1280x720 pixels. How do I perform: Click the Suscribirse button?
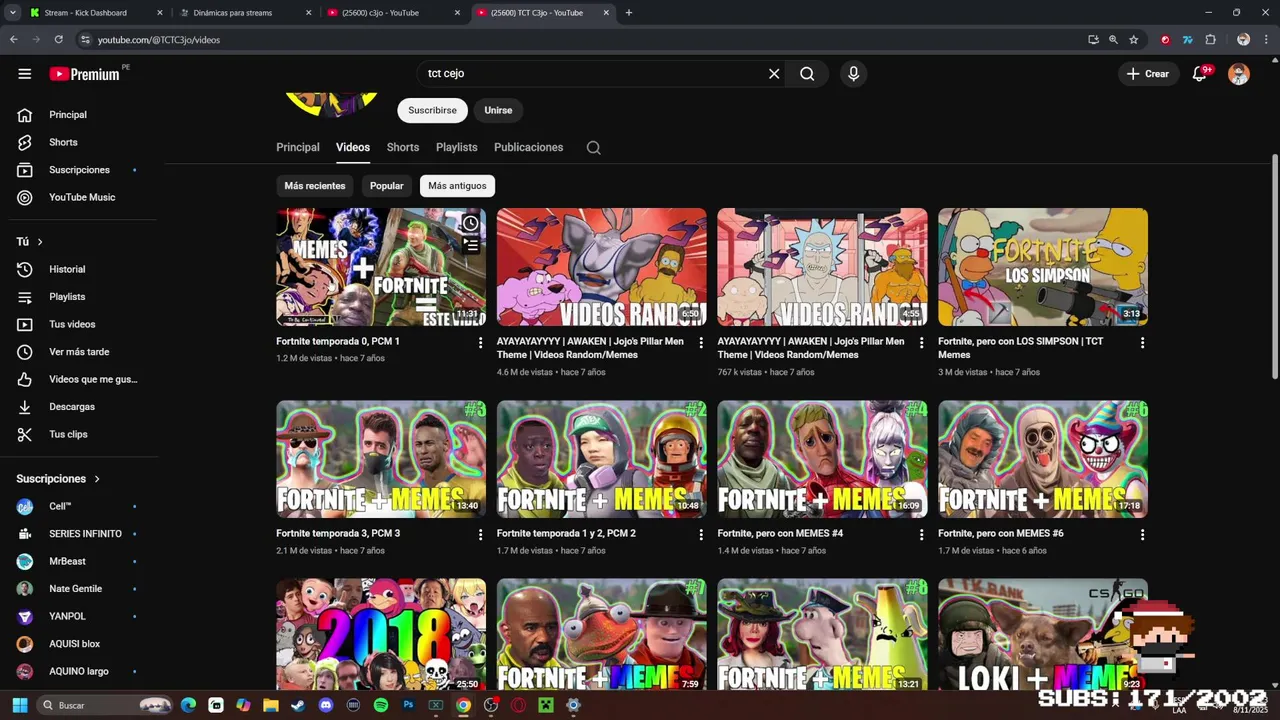tap(432, 110)
